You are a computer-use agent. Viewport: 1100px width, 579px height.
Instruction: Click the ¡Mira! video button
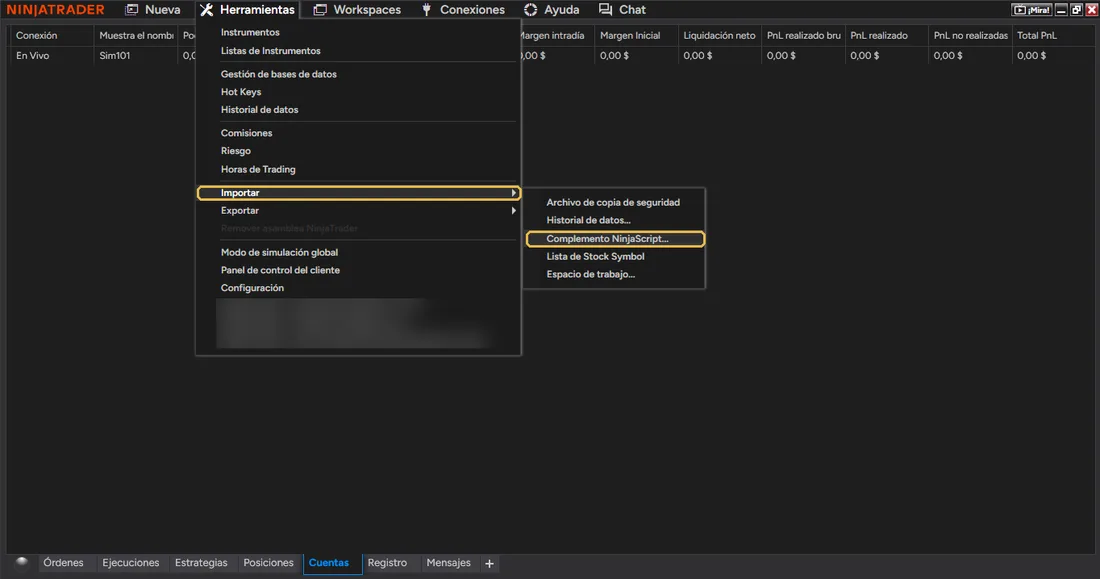coord(1031,10)
